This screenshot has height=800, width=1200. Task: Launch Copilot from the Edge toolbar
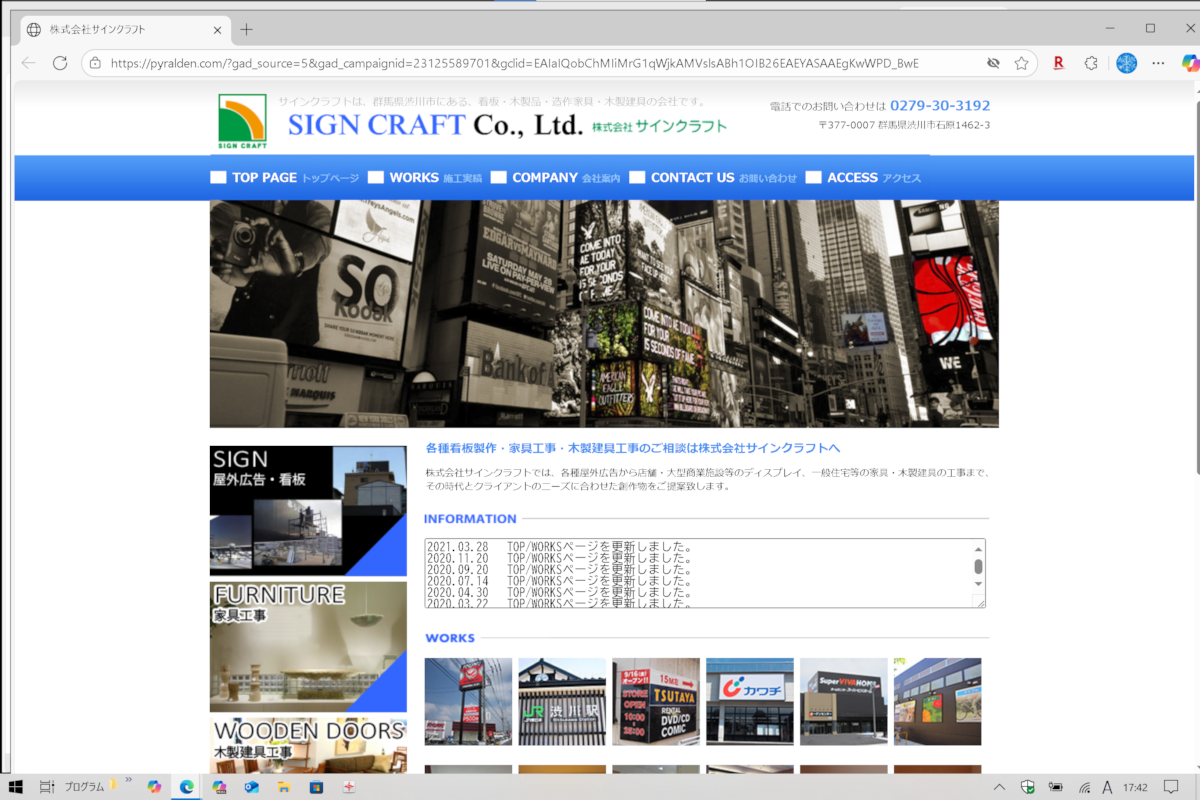coord(1190,63)
